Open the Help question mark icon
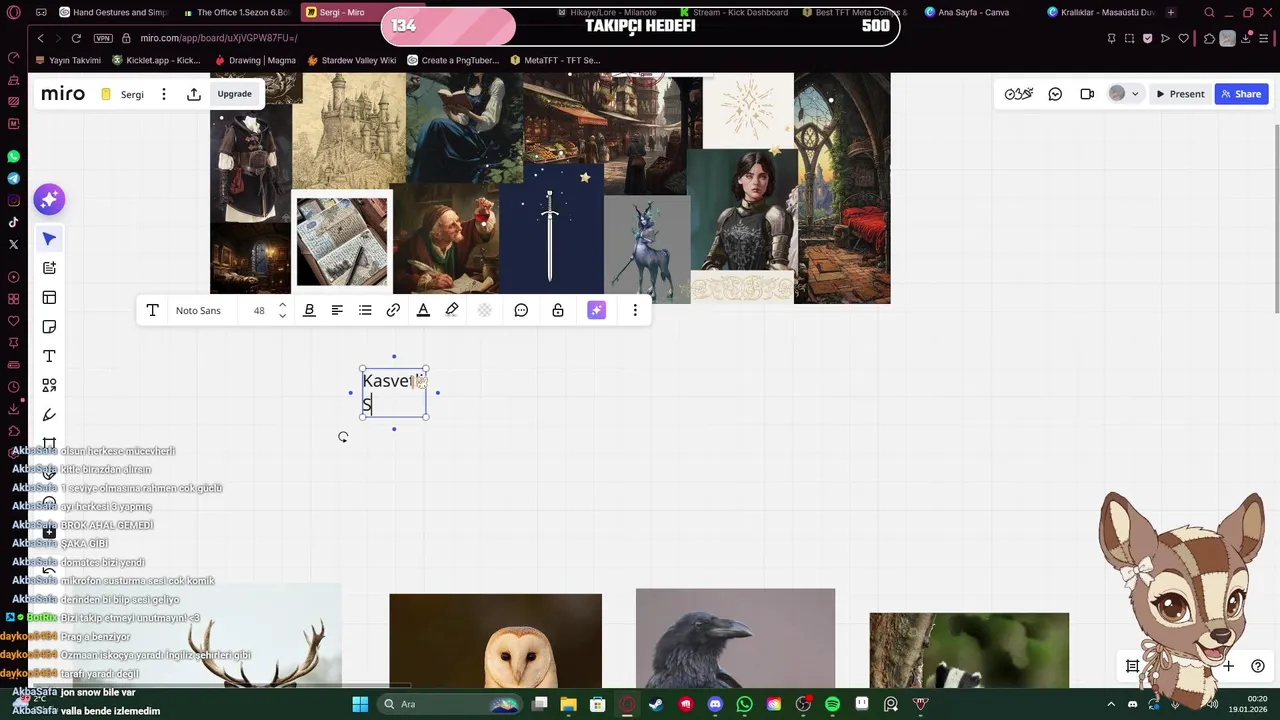Viewport: 1280px width, 720px height. click(1258, 666)
